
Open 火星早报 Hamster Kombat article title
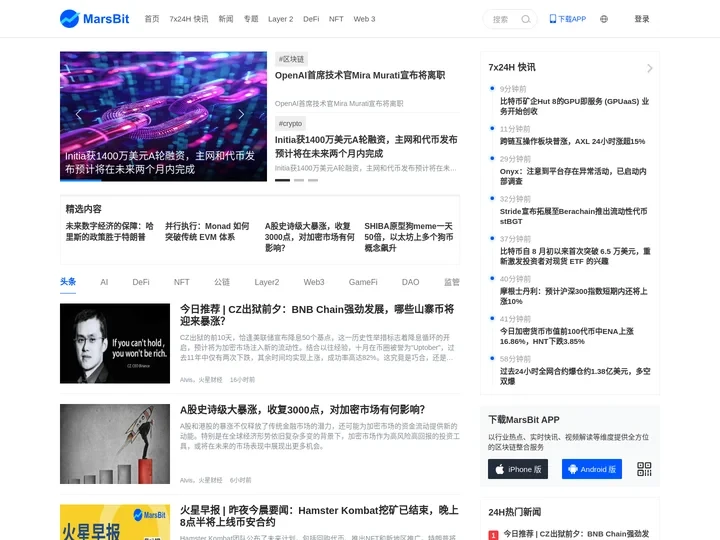319,516
